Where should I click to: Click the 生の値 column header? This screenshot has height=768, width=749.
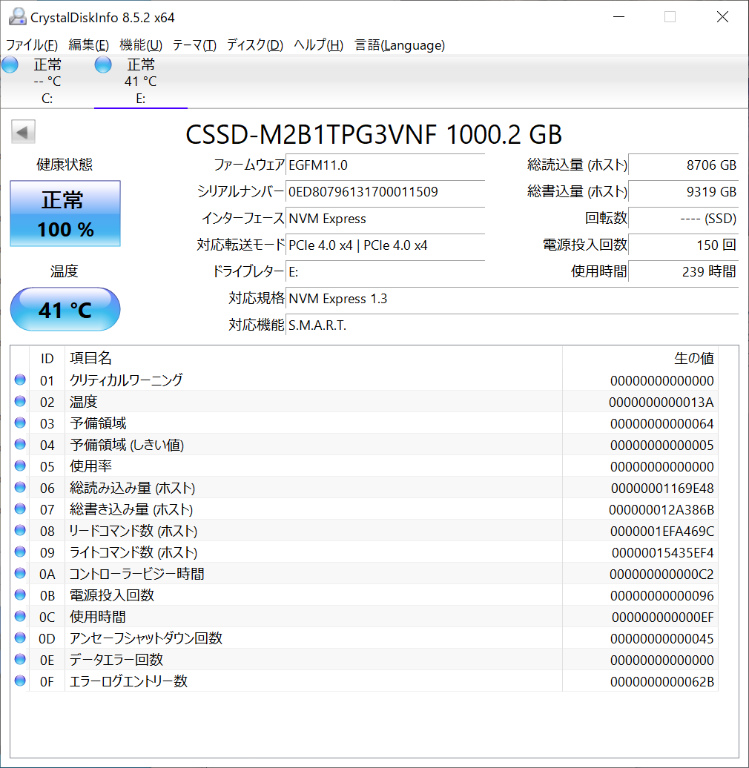[693, 358]
